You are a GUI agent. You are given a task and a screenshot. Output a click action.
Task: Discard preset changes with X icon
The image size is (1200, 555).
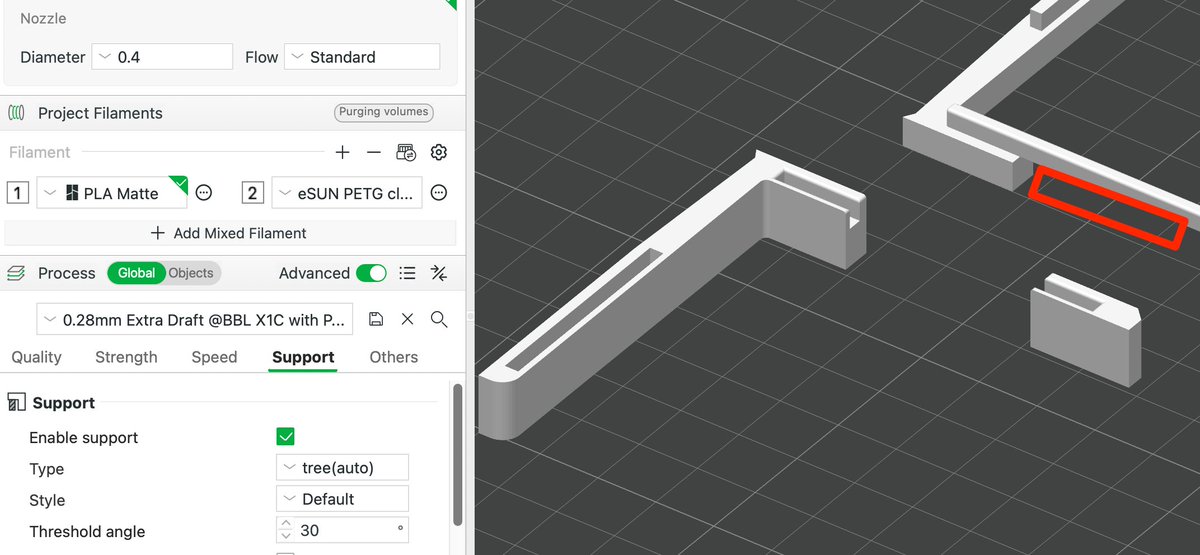[407, 319]
